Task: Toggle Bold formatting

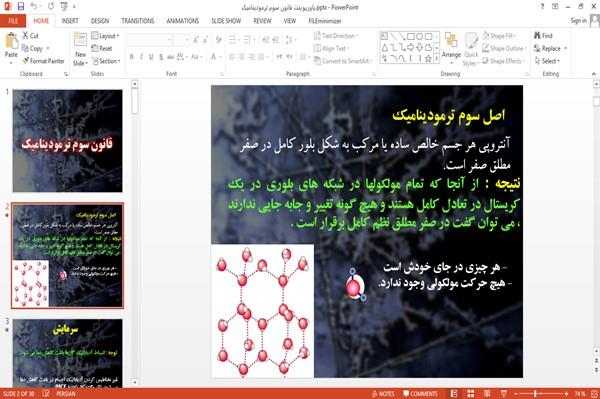Action: pyautogui.click(x=131, y=57)
